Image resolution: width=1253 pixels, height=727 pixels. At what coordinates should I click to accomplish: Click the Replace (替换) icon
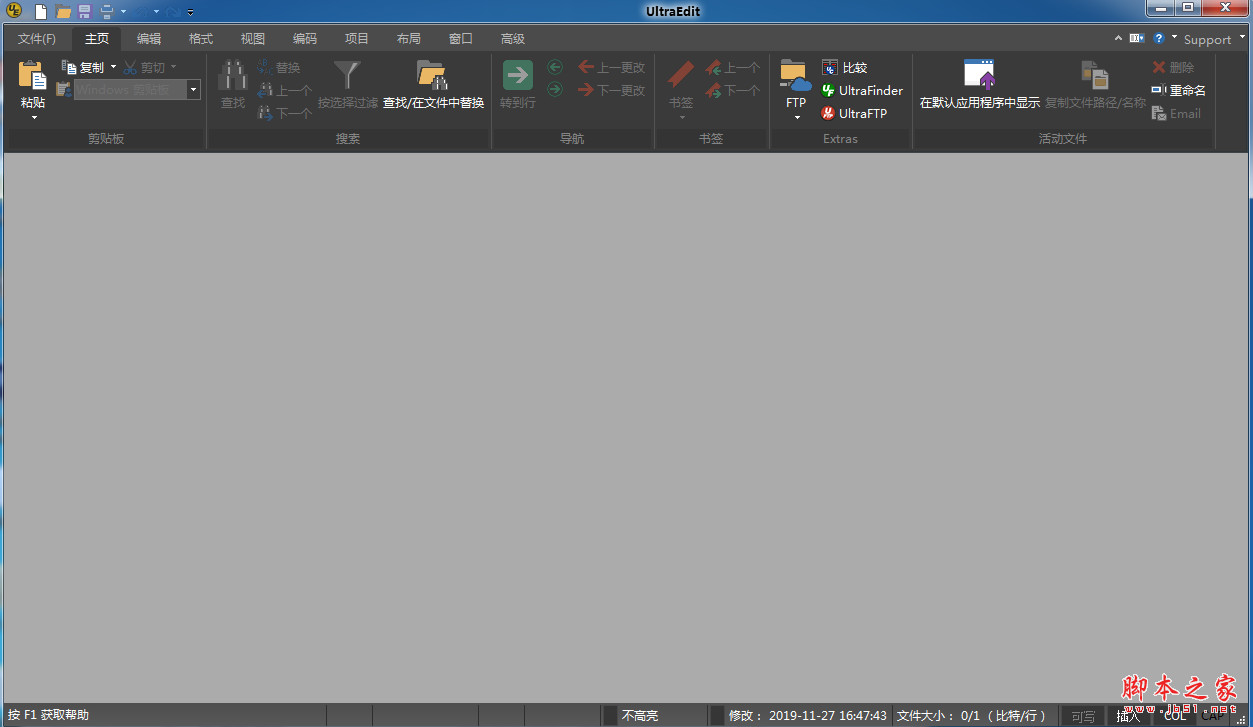[265, 67]
